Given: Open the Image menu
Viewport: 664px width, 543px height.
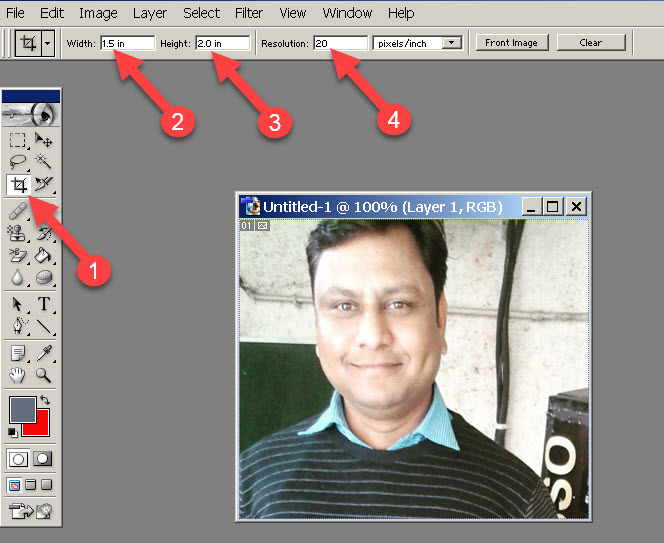Looking at the screenshot, I should (98, 13).
